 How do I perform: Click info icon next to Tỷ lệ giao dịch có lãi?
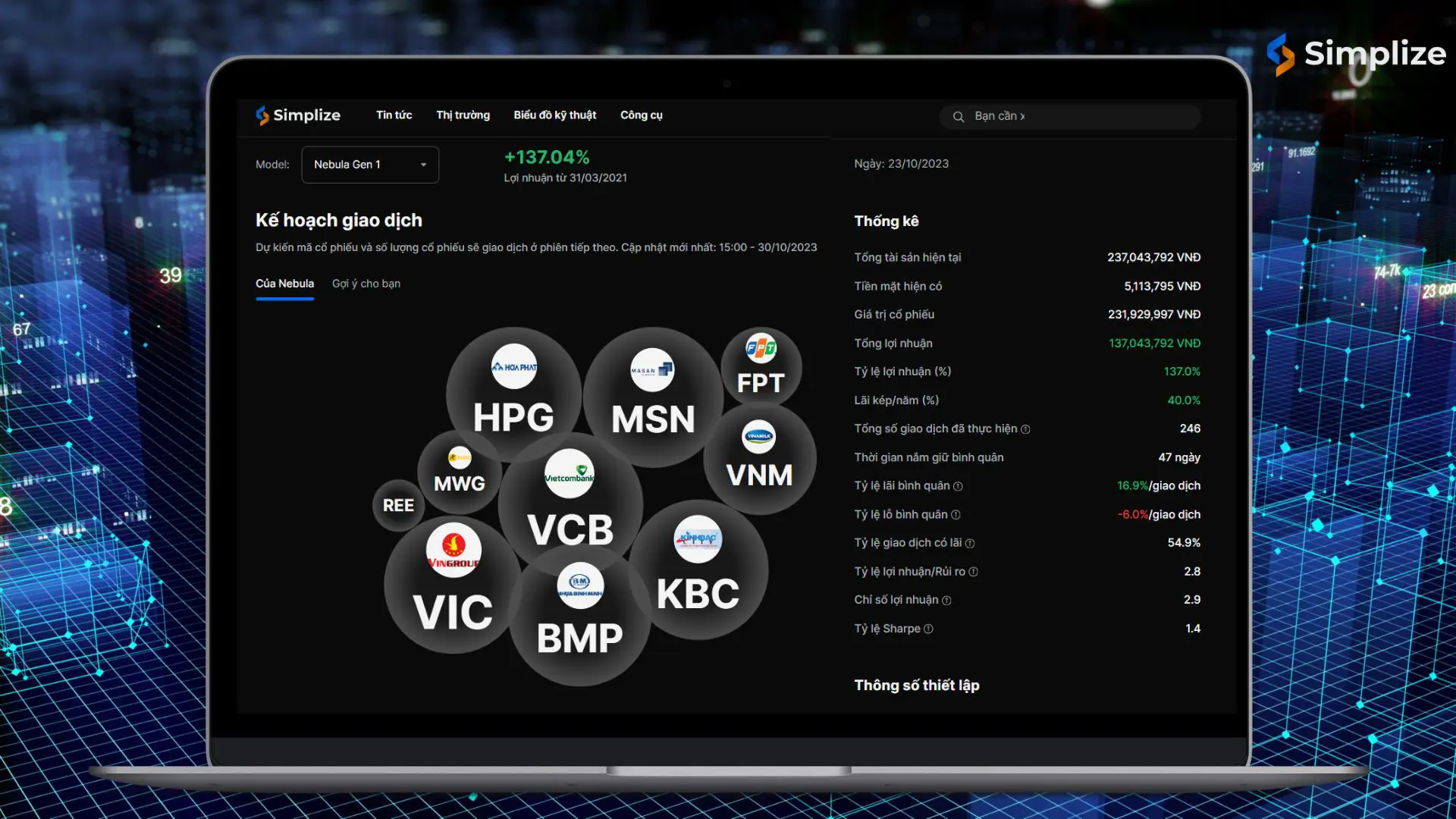970,544
